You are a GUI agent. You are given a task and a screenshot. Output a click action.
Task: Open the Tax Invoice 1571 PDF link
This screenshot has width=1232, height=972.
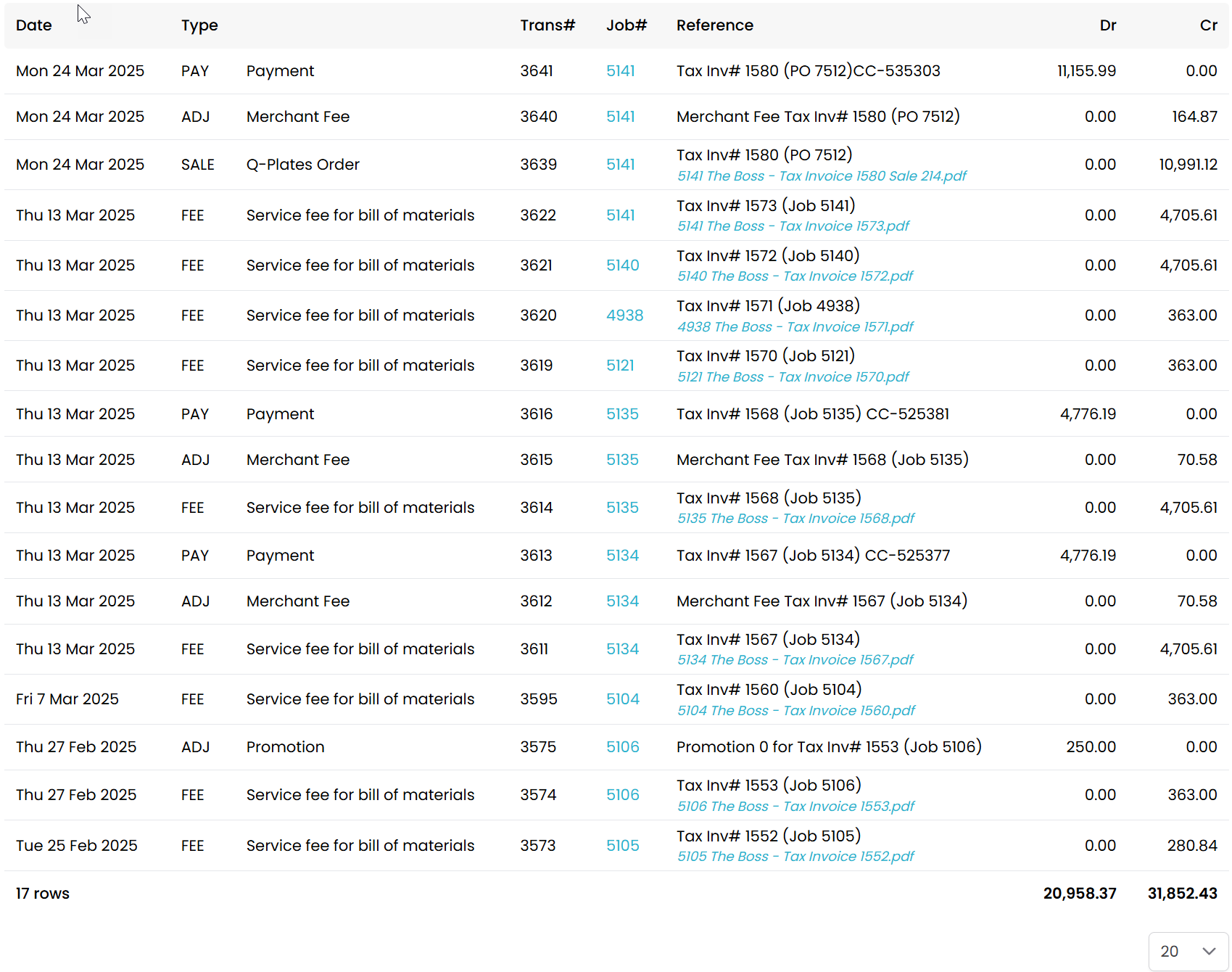coord(795,327)
